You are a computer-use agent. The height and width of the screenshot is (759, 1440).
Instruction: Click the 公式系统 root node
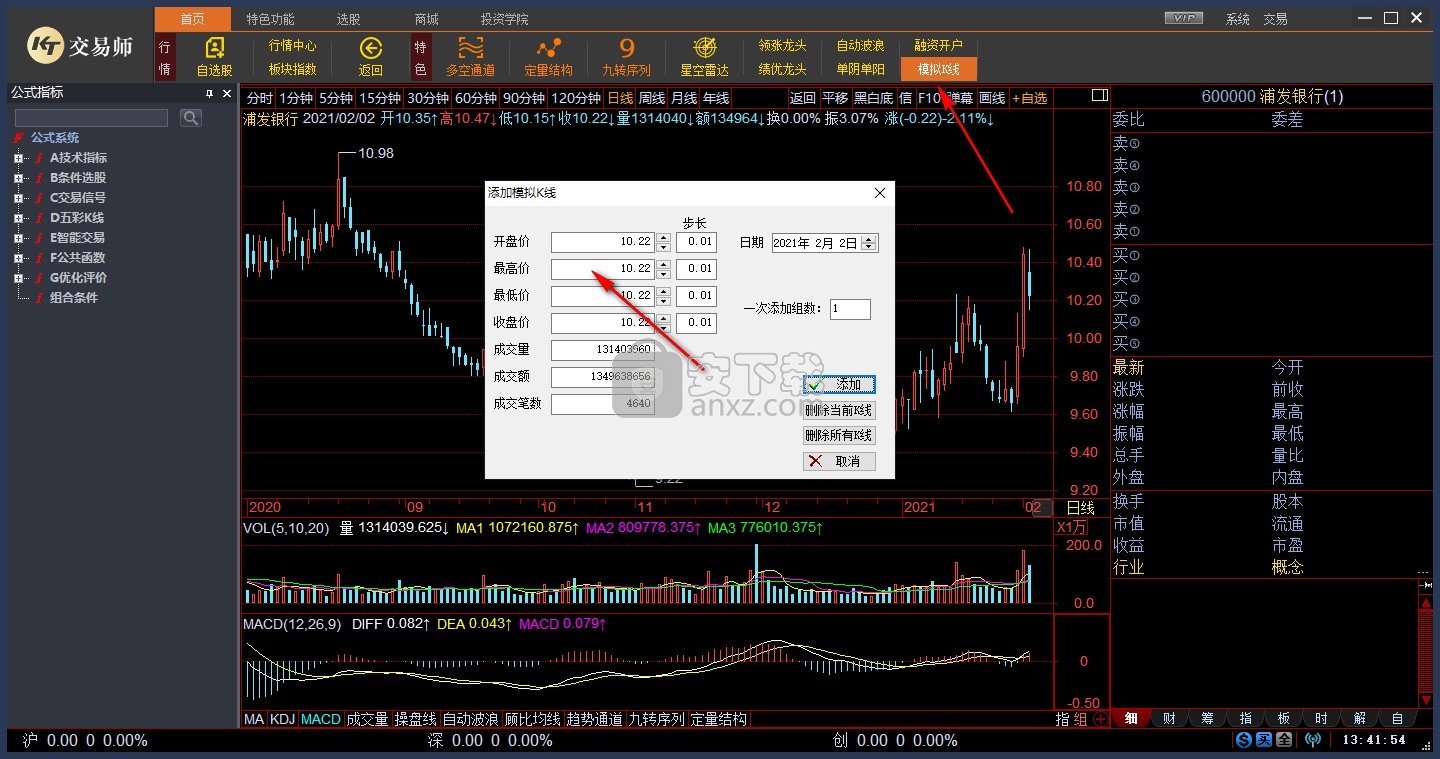click(55, 138)
